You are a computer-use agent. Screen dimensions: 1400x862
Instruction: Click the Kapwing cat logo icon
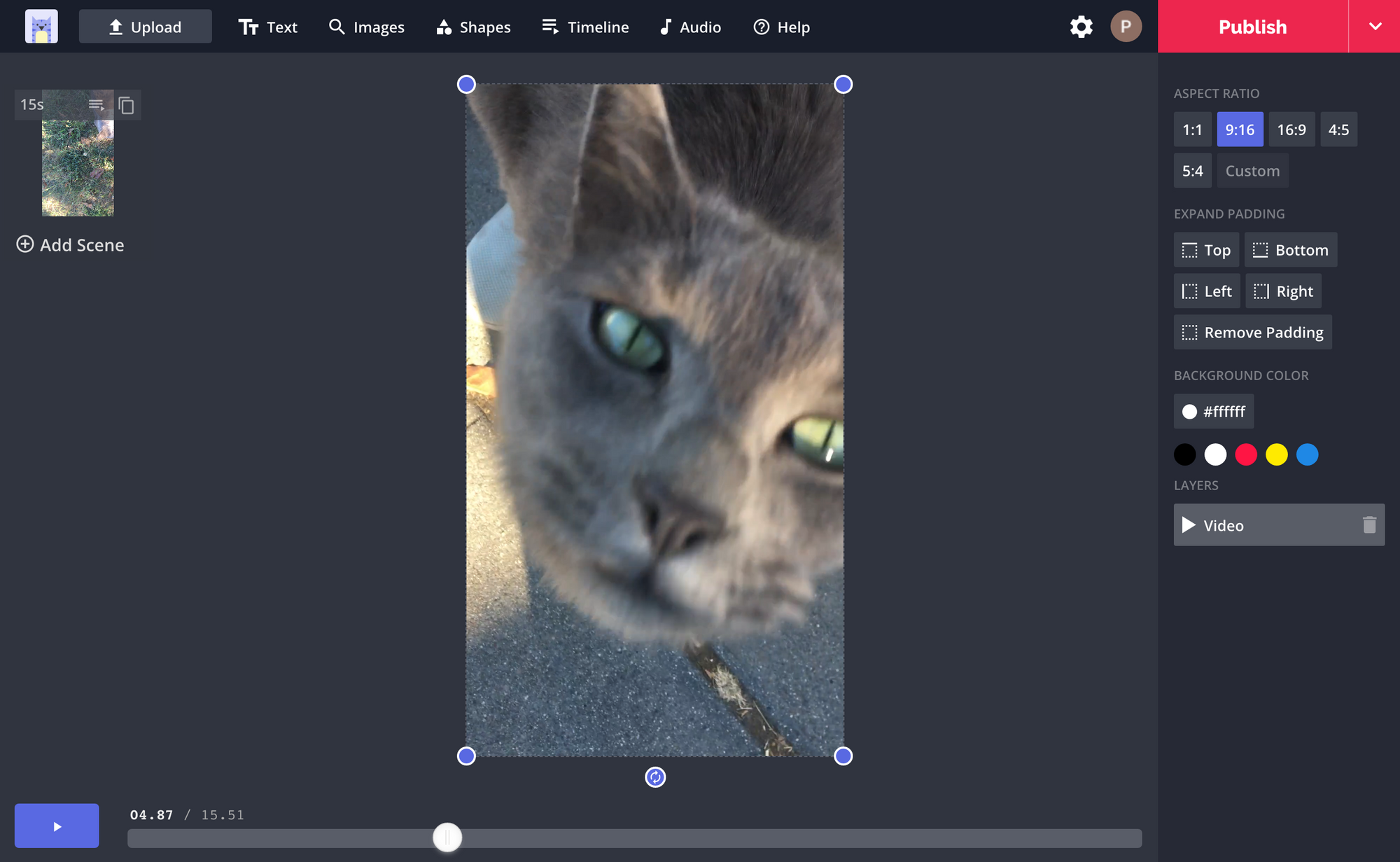(41, 27)
